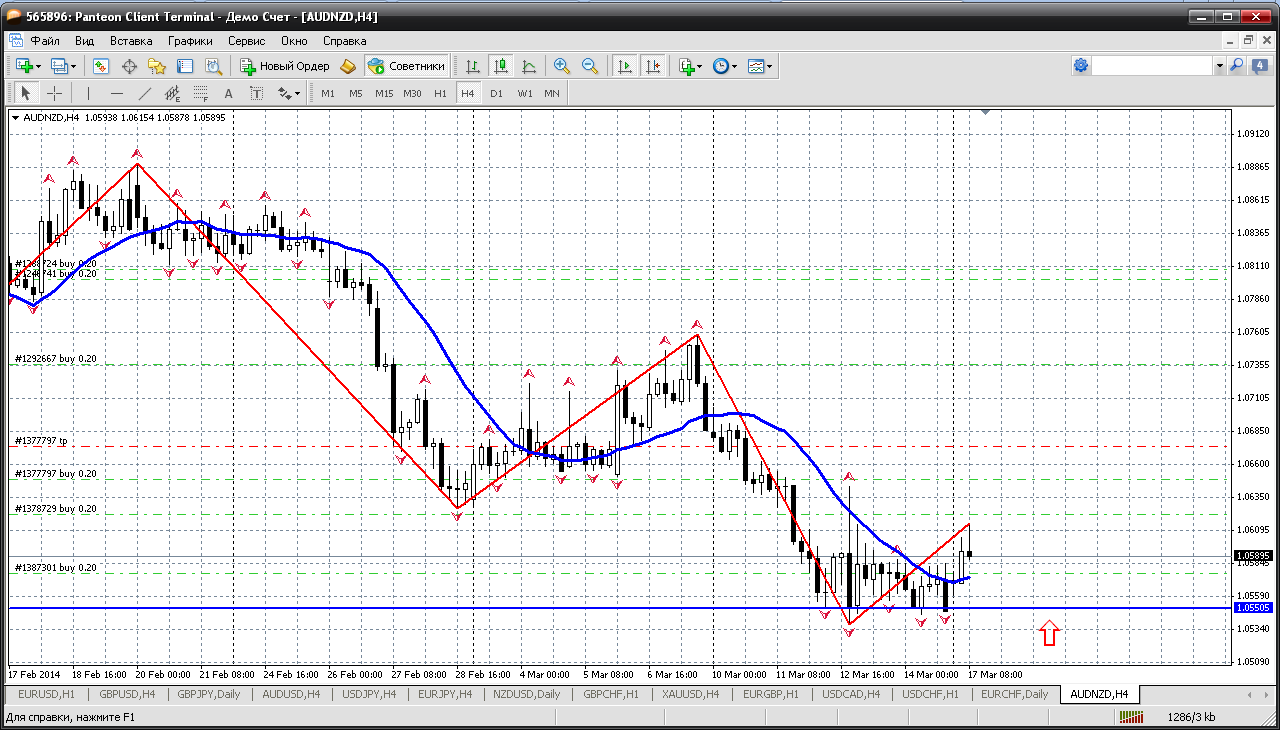
Task: Toggle the chart auto scroll button
Action: [x=625, y=66]
